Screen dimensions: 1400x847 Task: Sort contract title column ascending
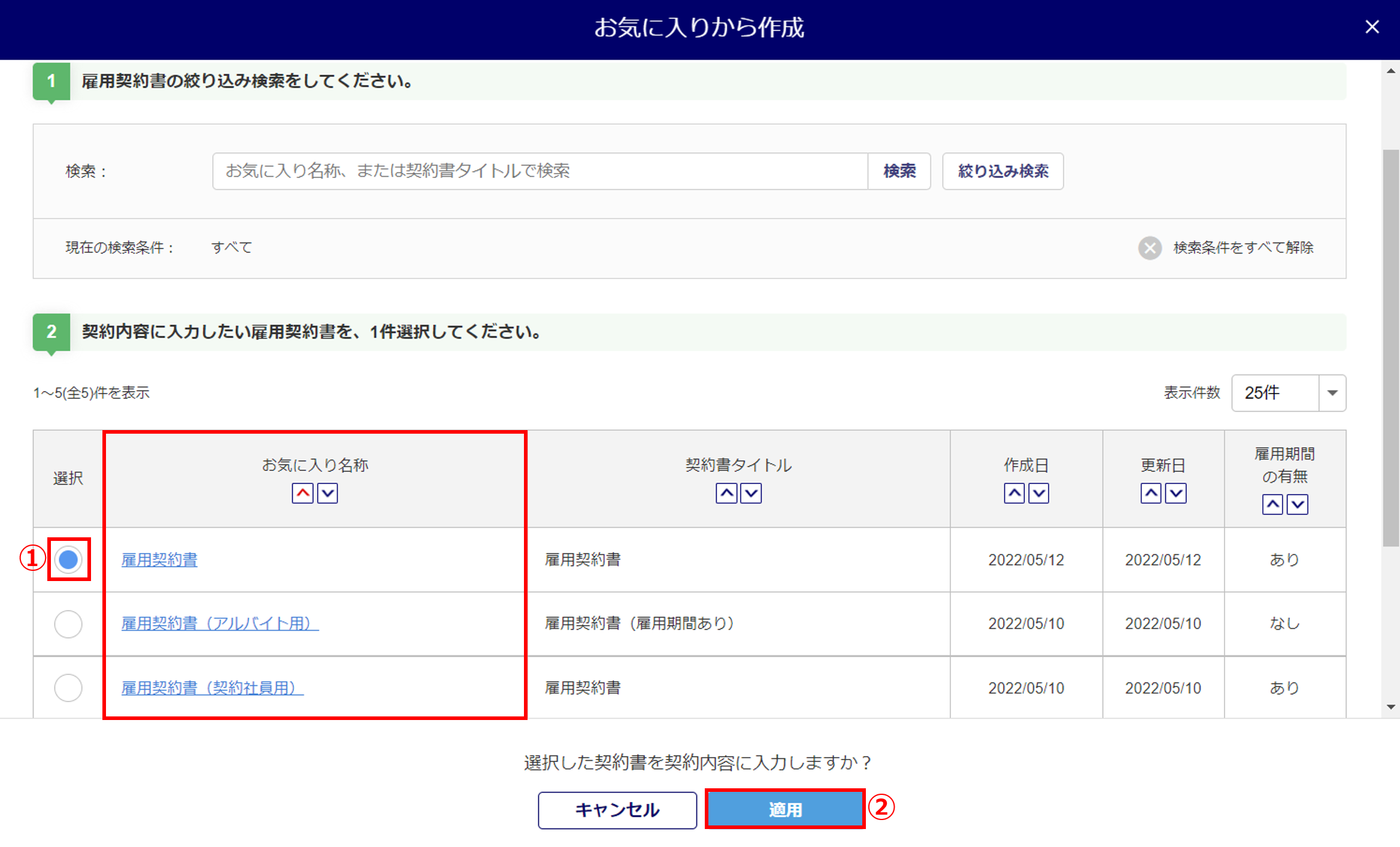[x=726, y=494]
